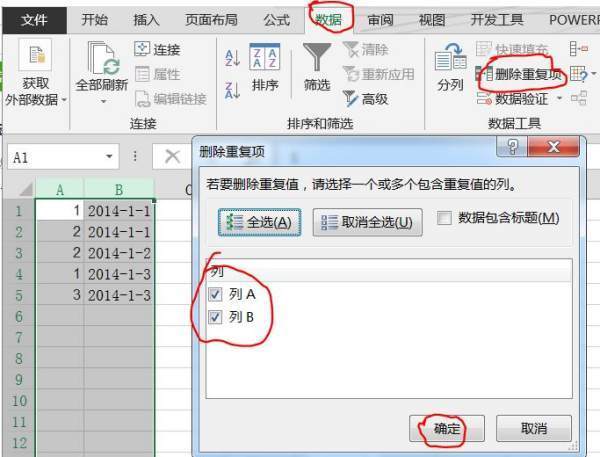Click the 编辑链接 button
Screen dimensions: 600x457
pyautogui.click(x=171, y=99)
